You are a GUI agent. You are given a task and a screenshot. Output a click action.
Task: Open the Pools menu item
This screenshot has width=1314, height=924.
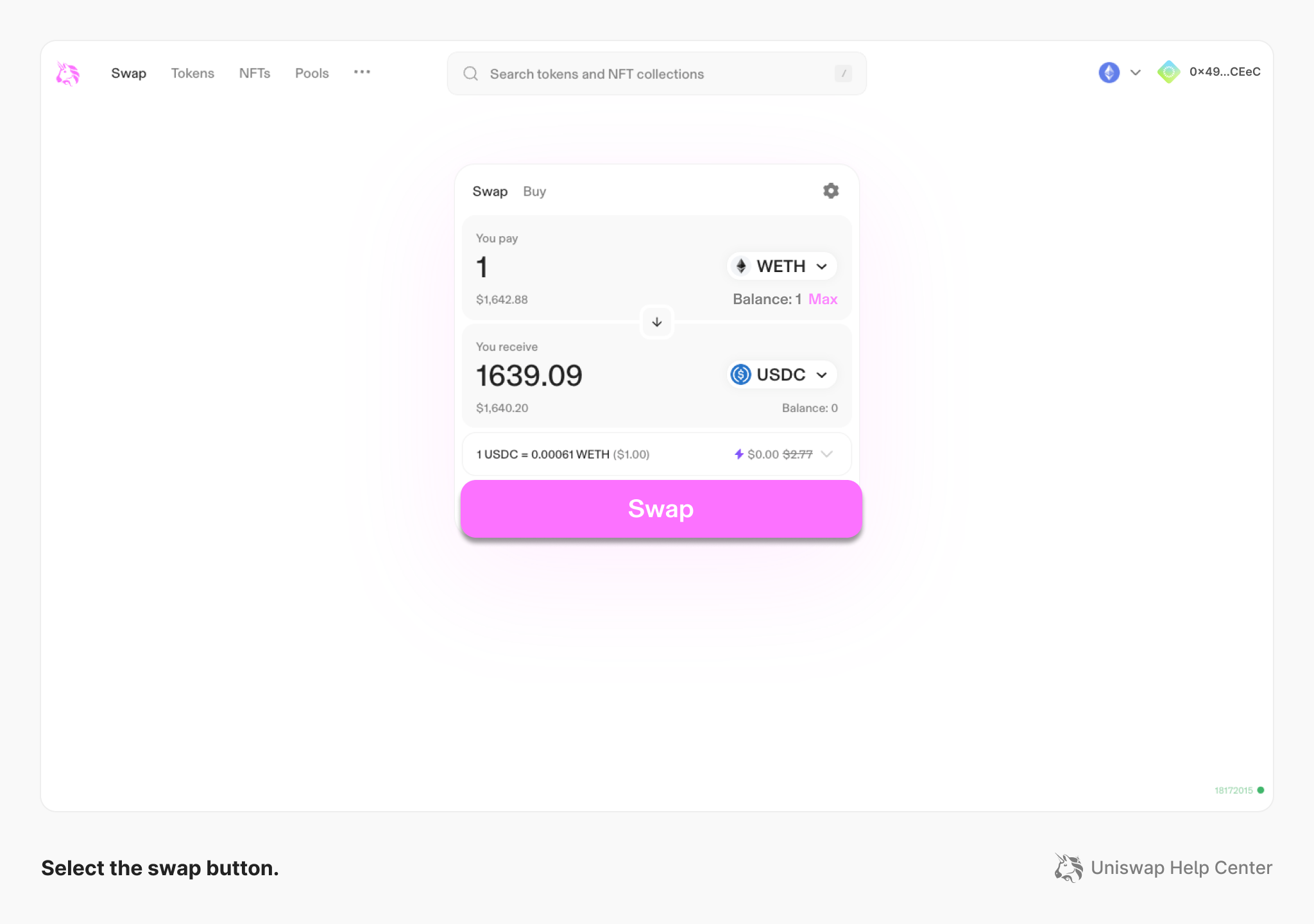[311, 73]
